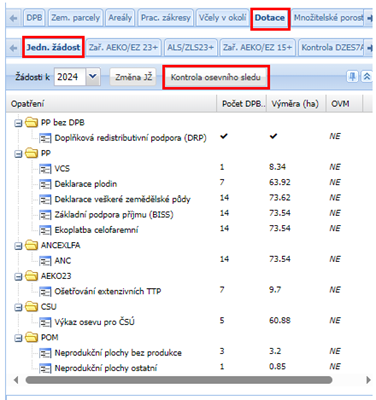
Task: Collapse the CSU folder node
Action: 18,307
